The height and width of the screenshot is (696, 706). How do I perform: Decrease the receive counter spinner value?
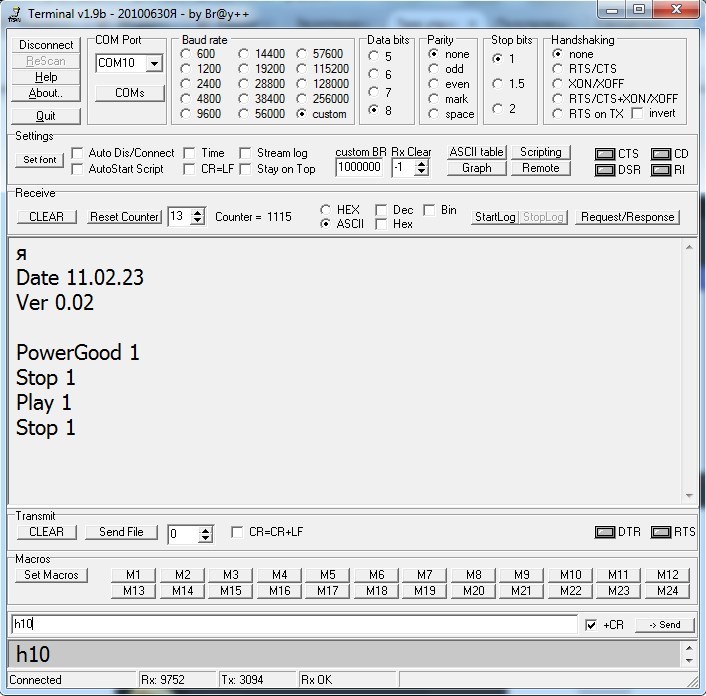tap(197, 221)
